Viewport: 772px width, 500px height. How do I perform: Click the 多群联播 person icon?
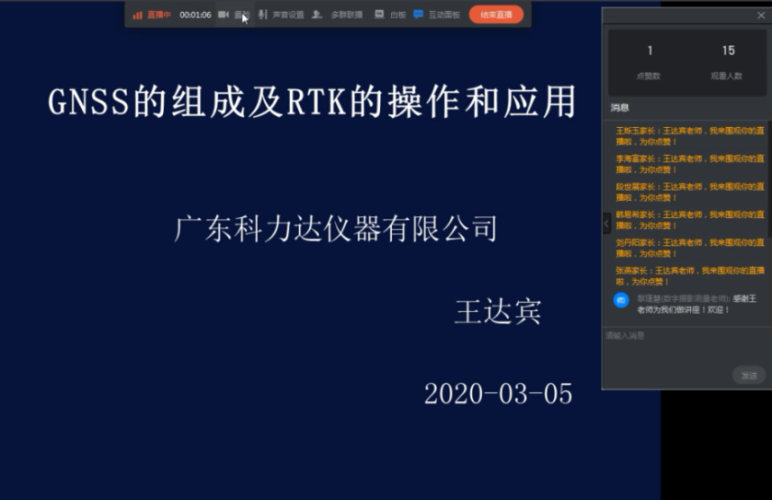coord(317,15)
